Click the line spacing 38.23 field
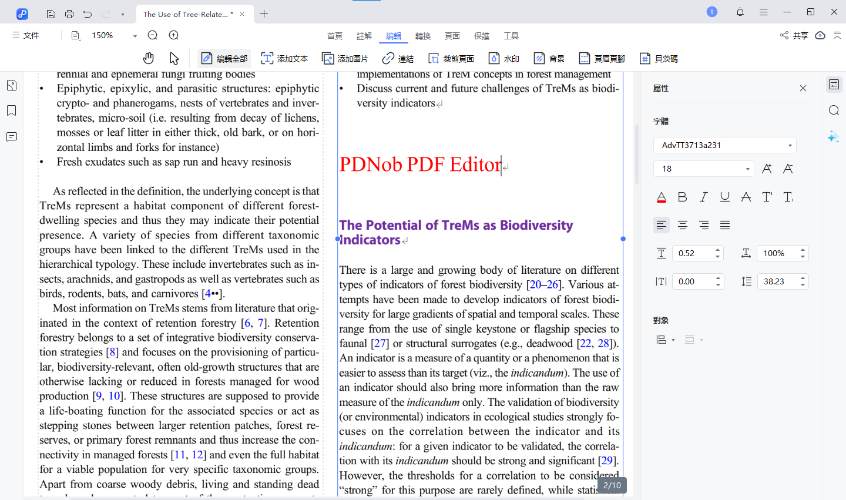Screen dimensions: 846x500 [x=774, y=282]
